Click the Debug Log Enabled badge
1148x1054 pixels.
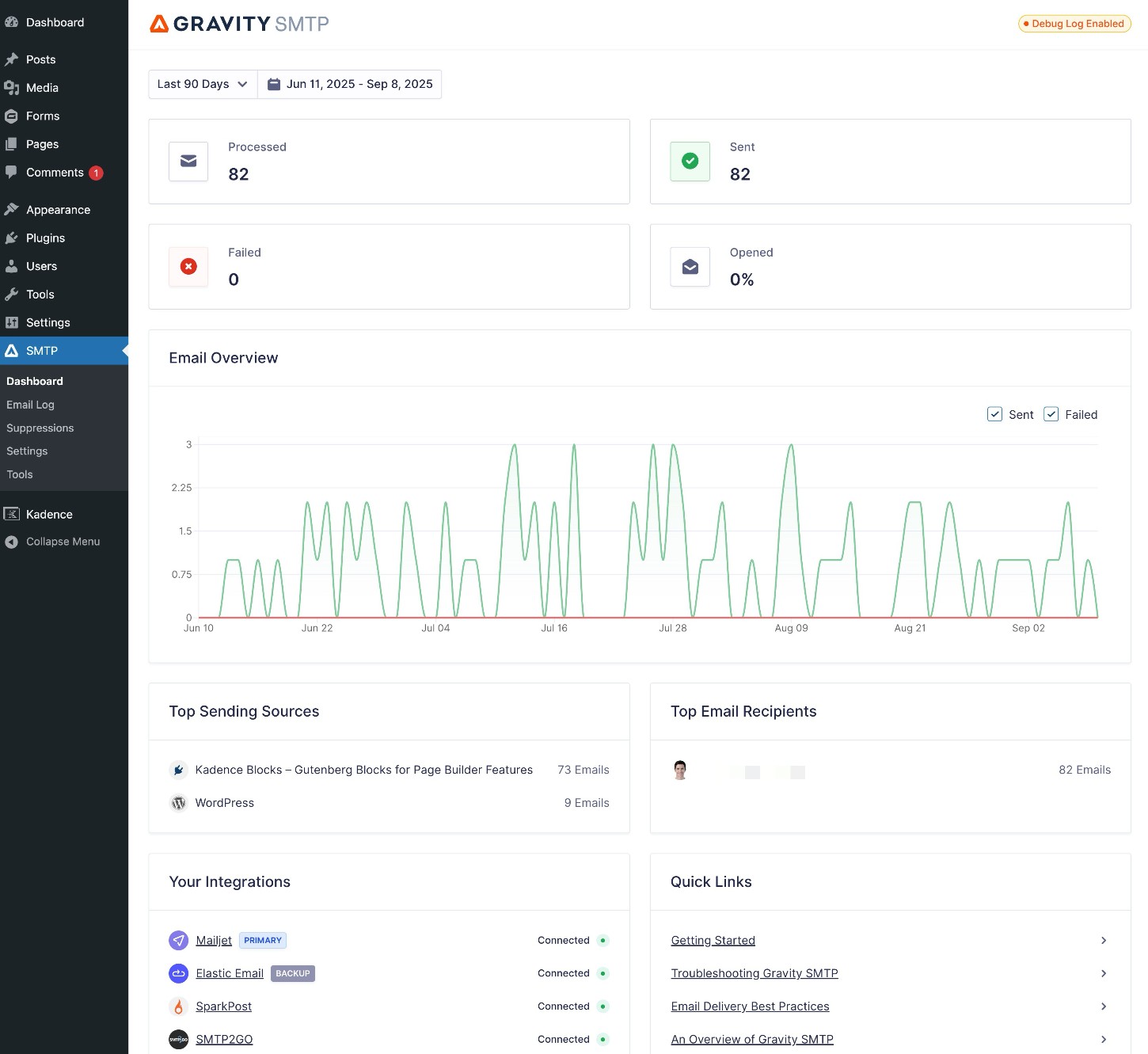point(1074,24)
